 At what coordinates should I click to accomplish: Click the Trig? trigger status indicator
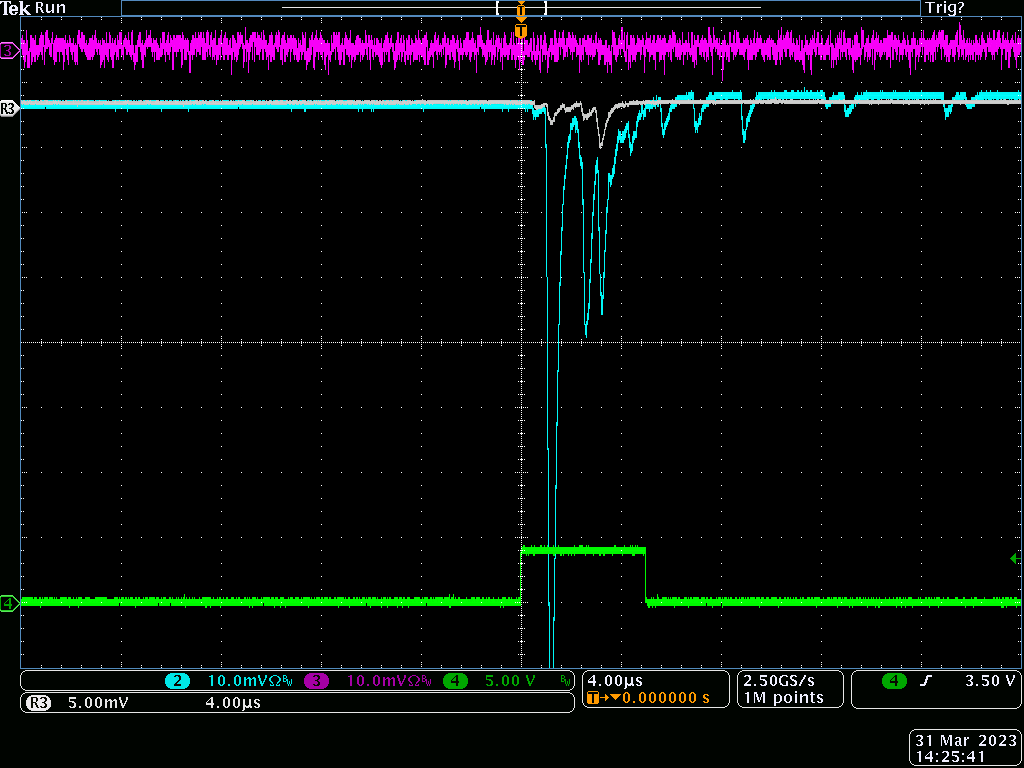pyautogui.click(x=945, y=8)
